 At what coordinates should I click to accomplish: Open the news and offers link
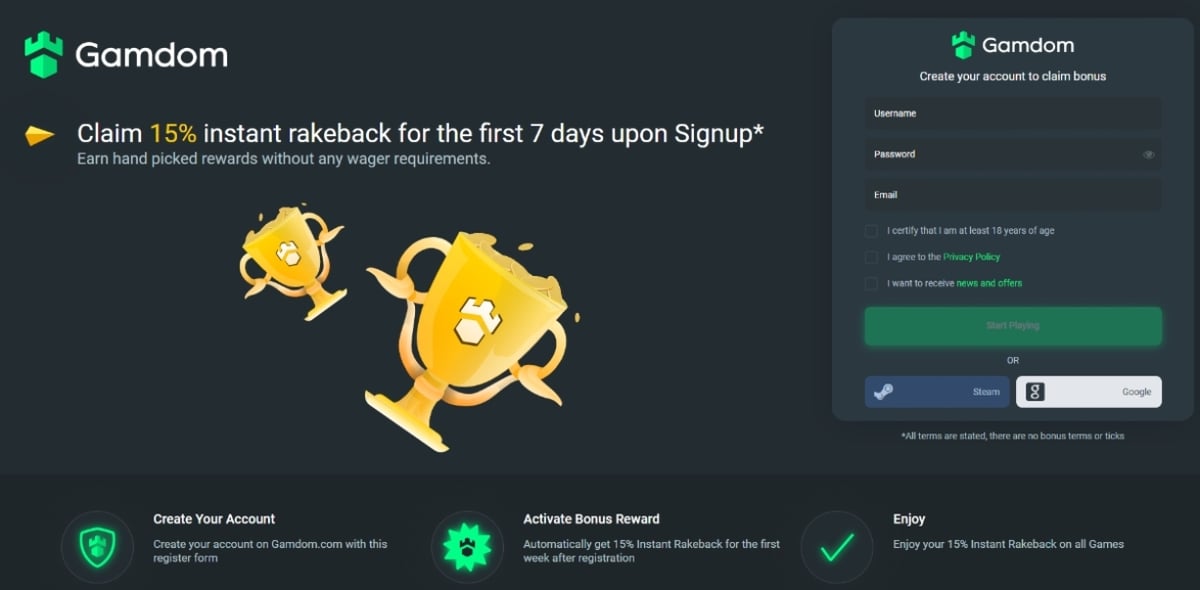pos(989,283)
